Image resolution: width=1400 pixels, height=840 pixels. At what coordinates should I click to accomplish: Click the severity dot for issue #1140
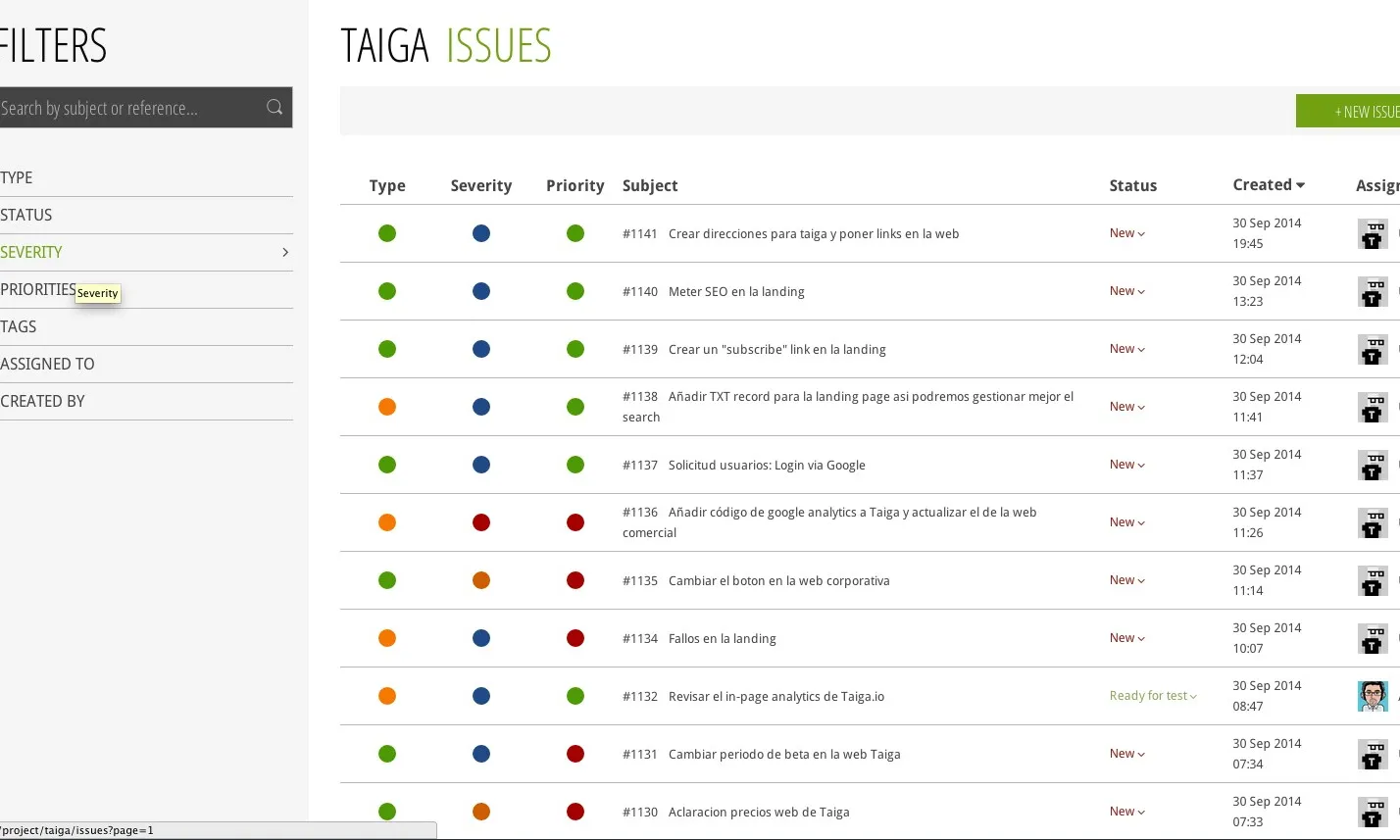tap(481, 291)
